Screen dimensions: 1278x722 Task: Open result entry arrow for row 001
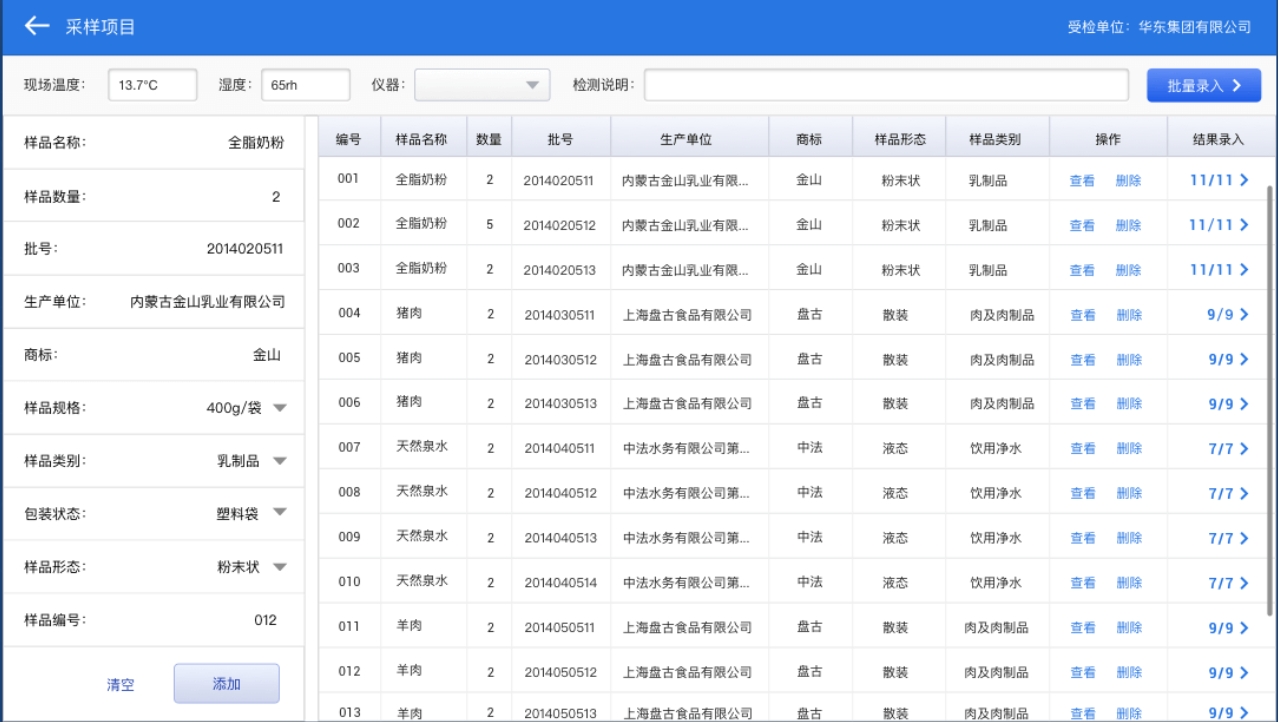coord(1244,181)
